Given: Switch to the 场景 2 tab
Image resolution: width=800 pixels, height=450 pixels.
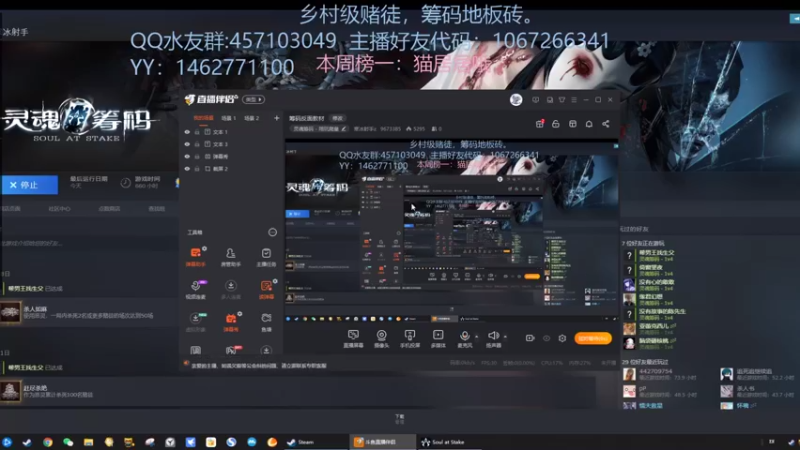Looking at the screenshot, I should click(x=252, y=118).
